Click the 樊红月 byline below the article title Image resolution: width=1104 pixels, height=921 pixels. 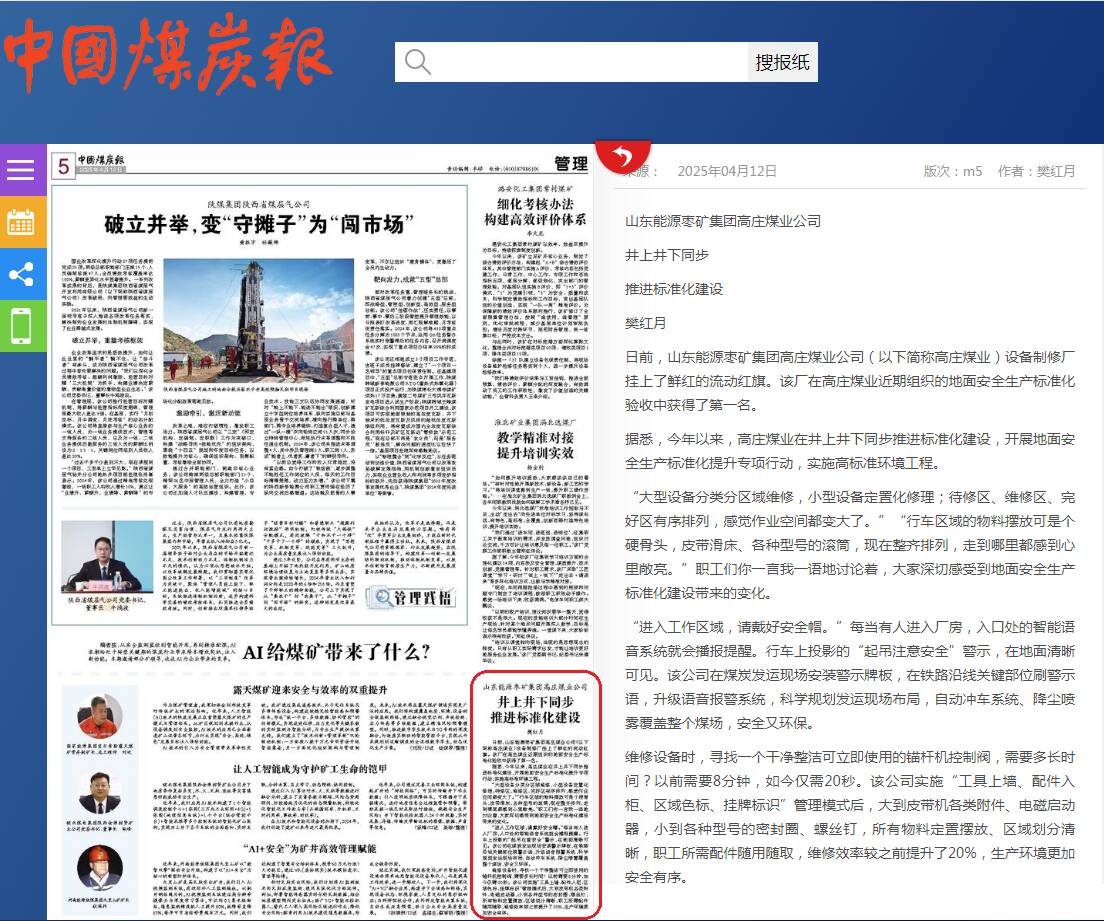(646, 323)
